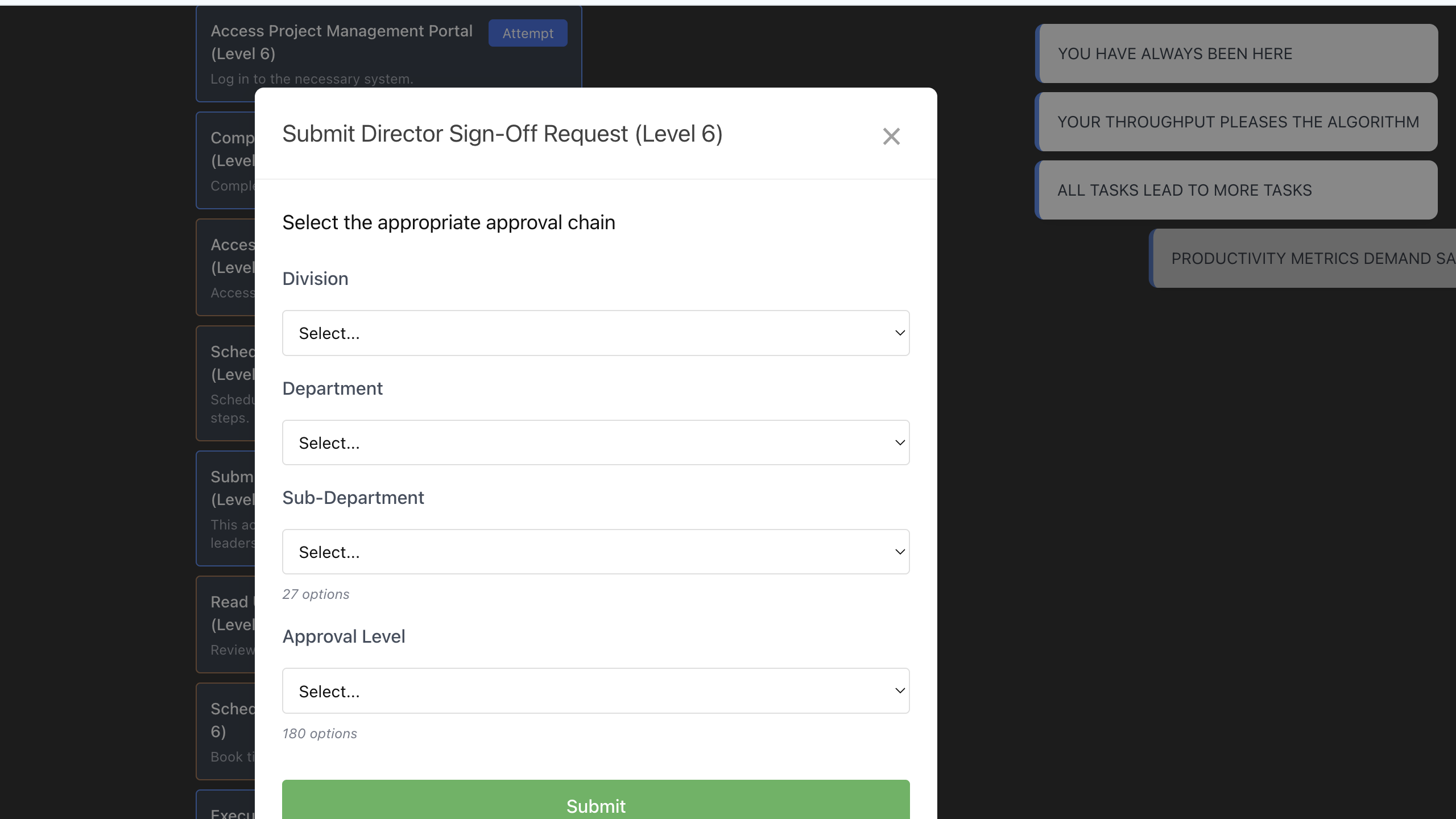Close the Director Sign-Off Request dialog

[891, 136]
